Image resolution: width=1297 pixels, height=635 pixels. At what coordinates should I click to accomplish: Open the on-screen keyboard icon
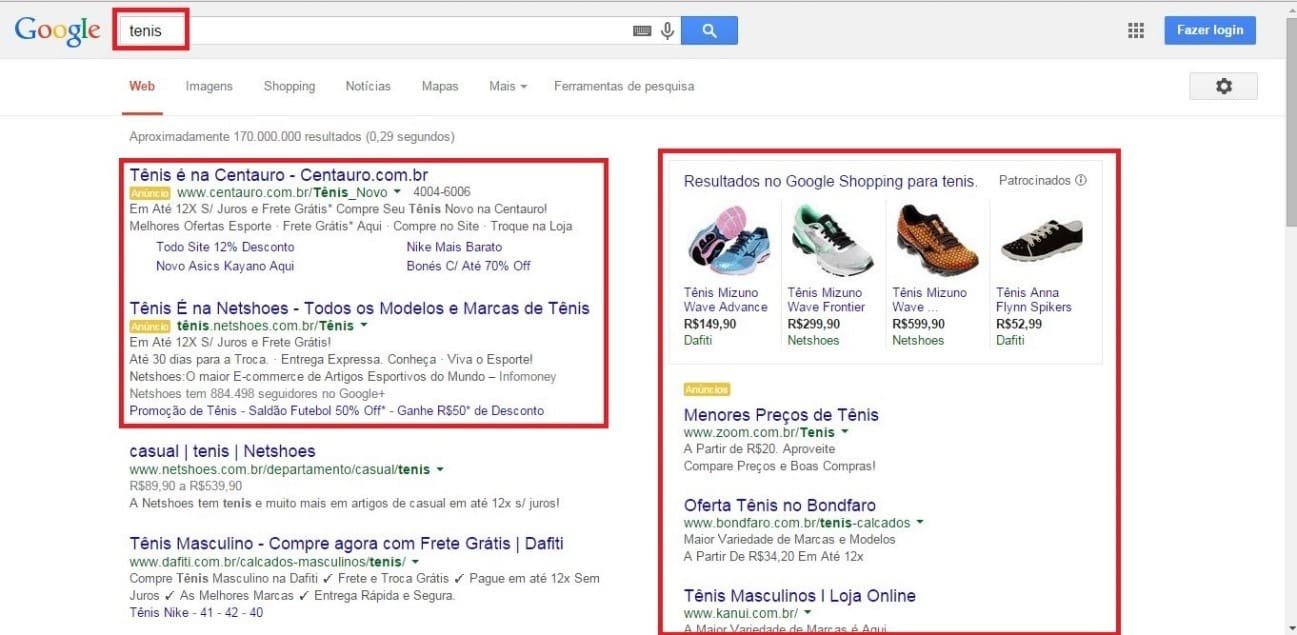tap(642, 31)
